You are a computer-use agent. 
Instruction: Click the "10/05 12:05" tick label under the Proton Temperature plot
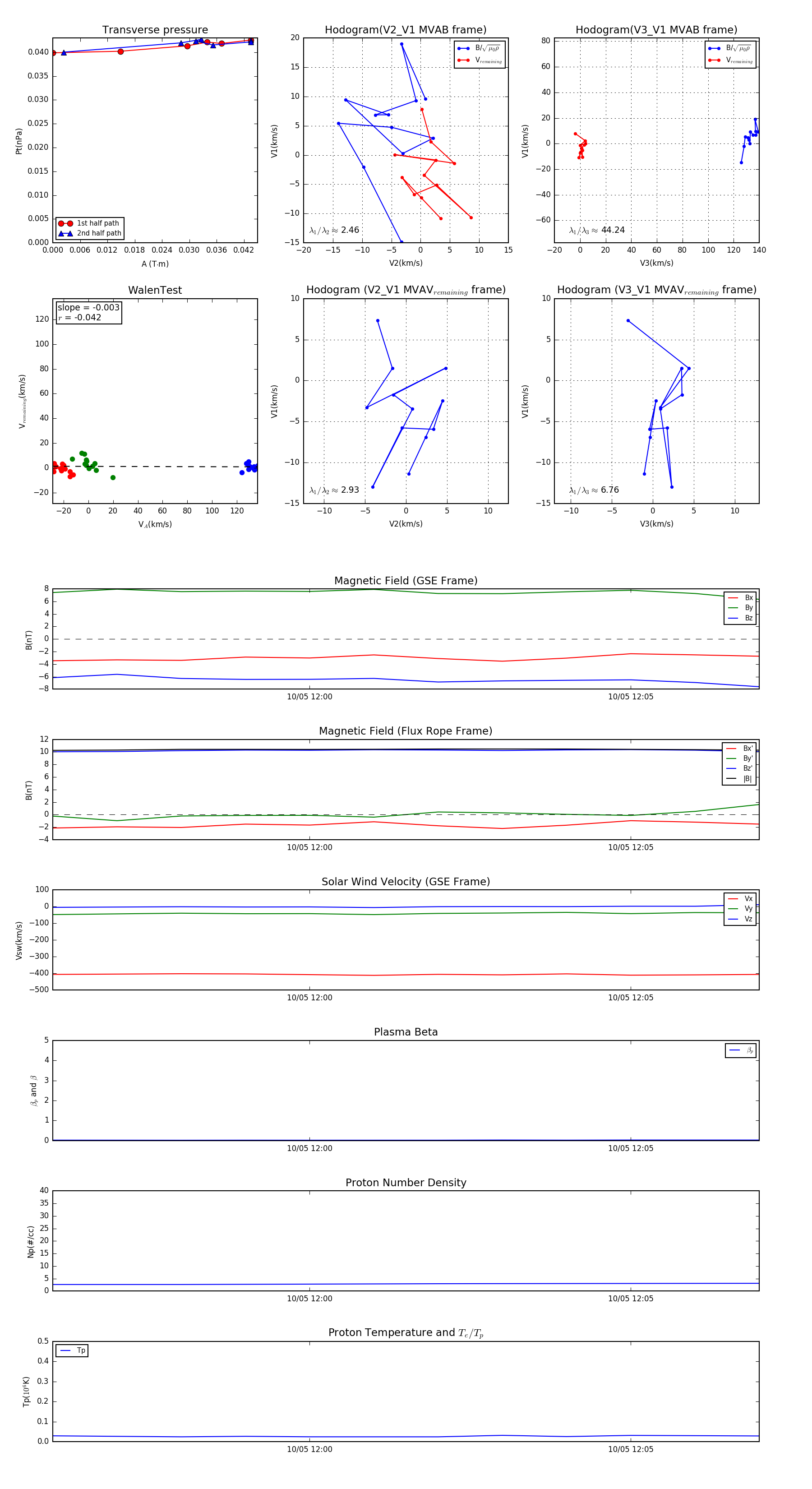pos(631,1450)
